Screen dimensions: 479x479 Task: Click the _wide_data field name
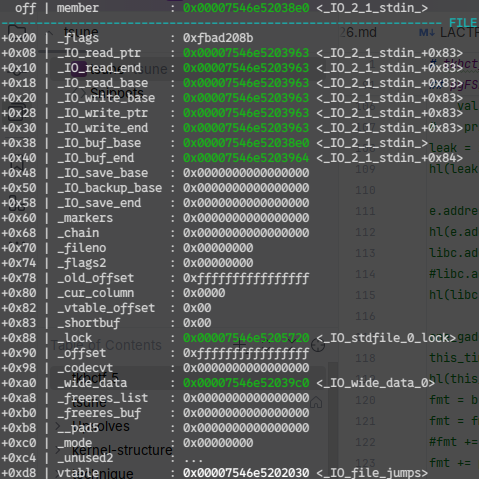coord(92,383)
